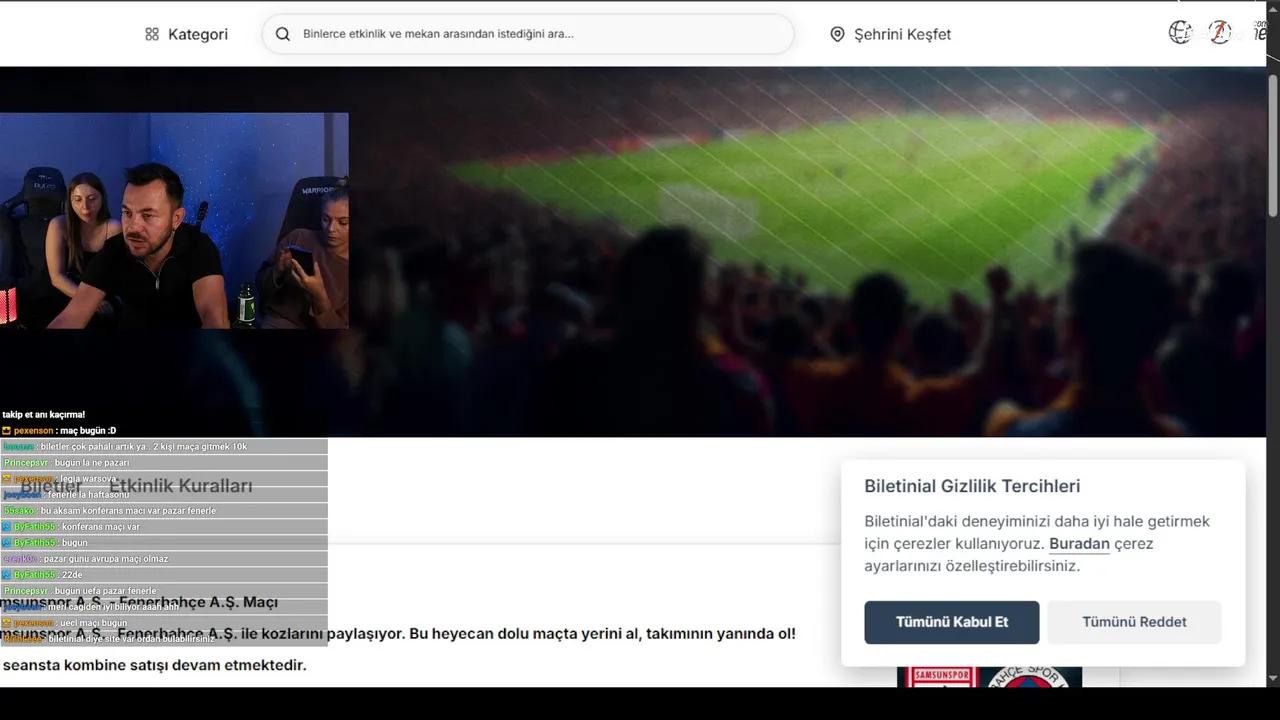Follow the Buradan cookie settings link

tap(1079, 544)
